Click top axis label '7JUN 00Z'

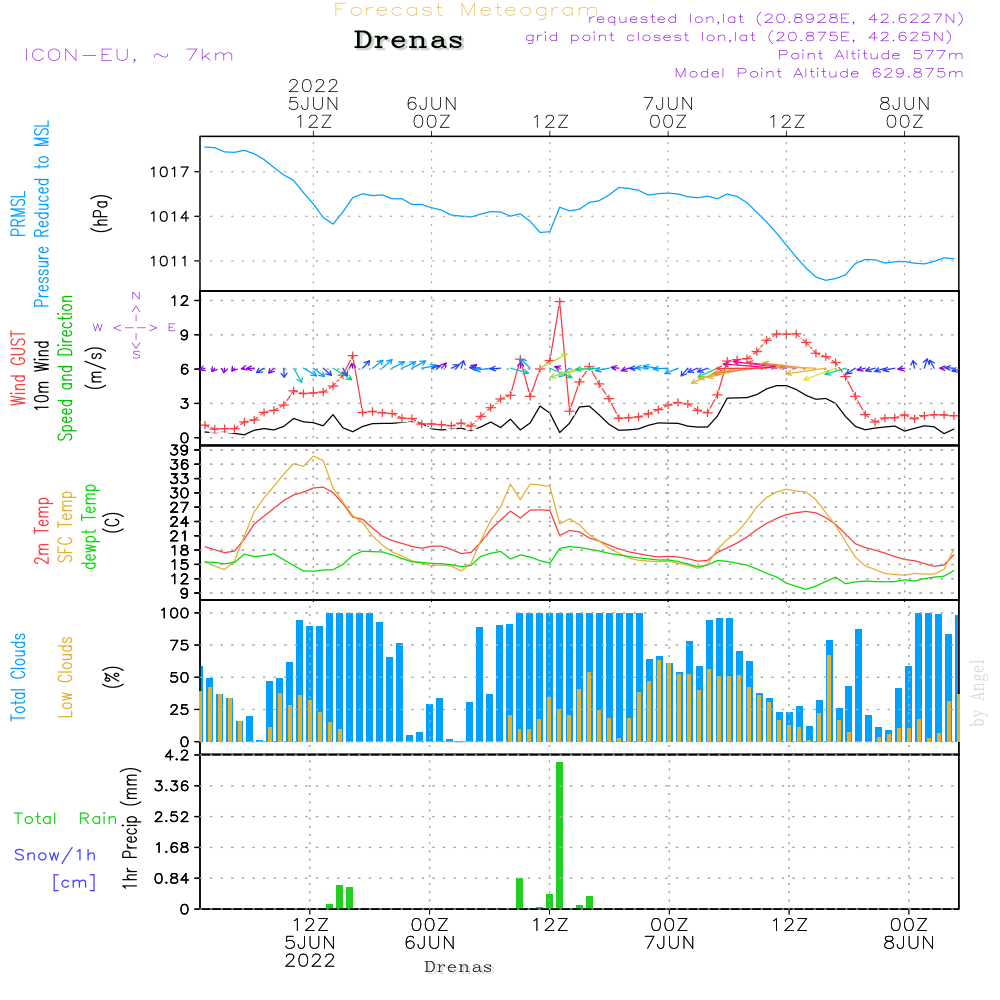(668, 112)
